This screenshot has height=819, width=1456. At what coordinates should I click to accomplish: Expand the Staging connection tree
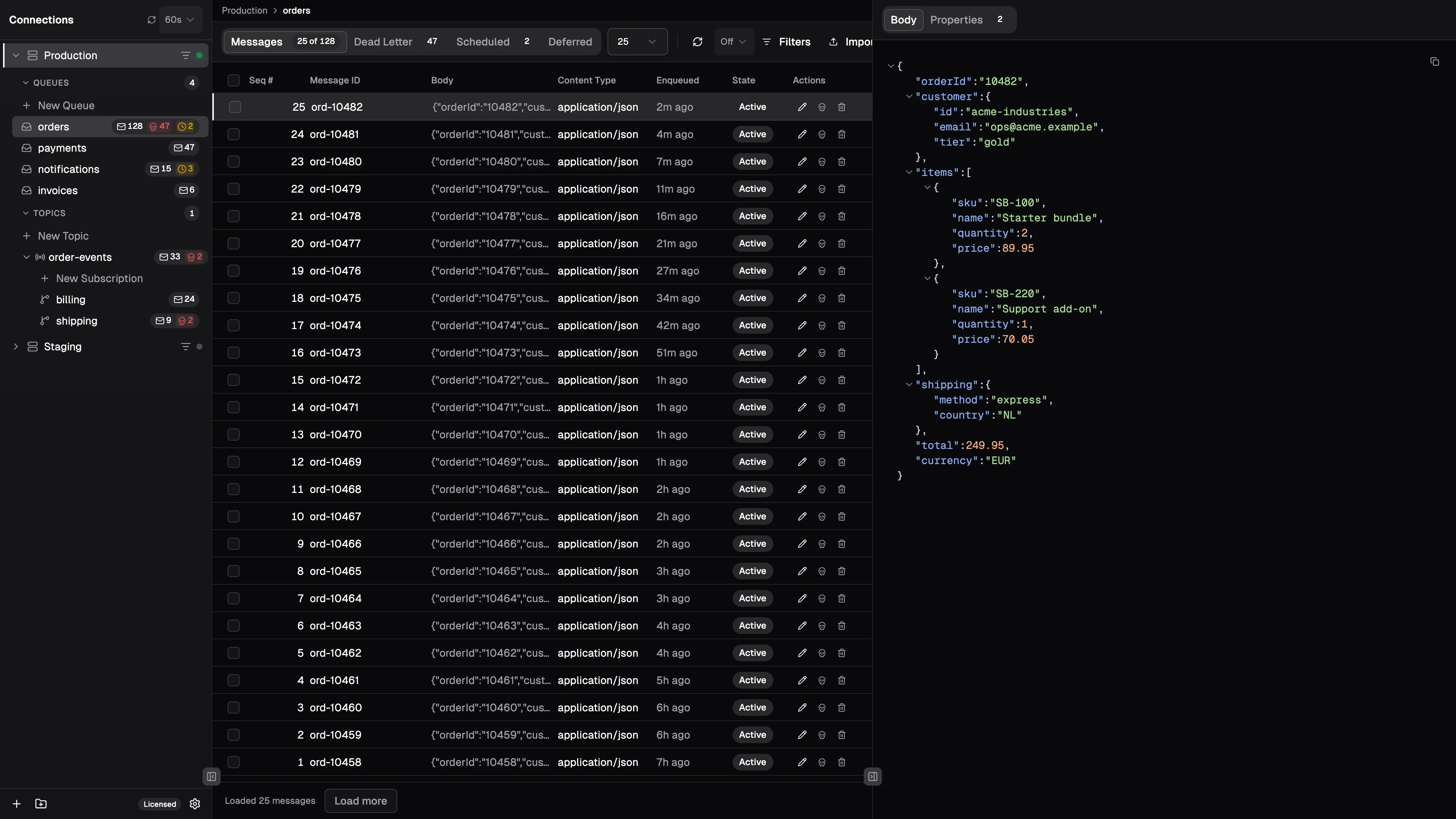[16, 347]
